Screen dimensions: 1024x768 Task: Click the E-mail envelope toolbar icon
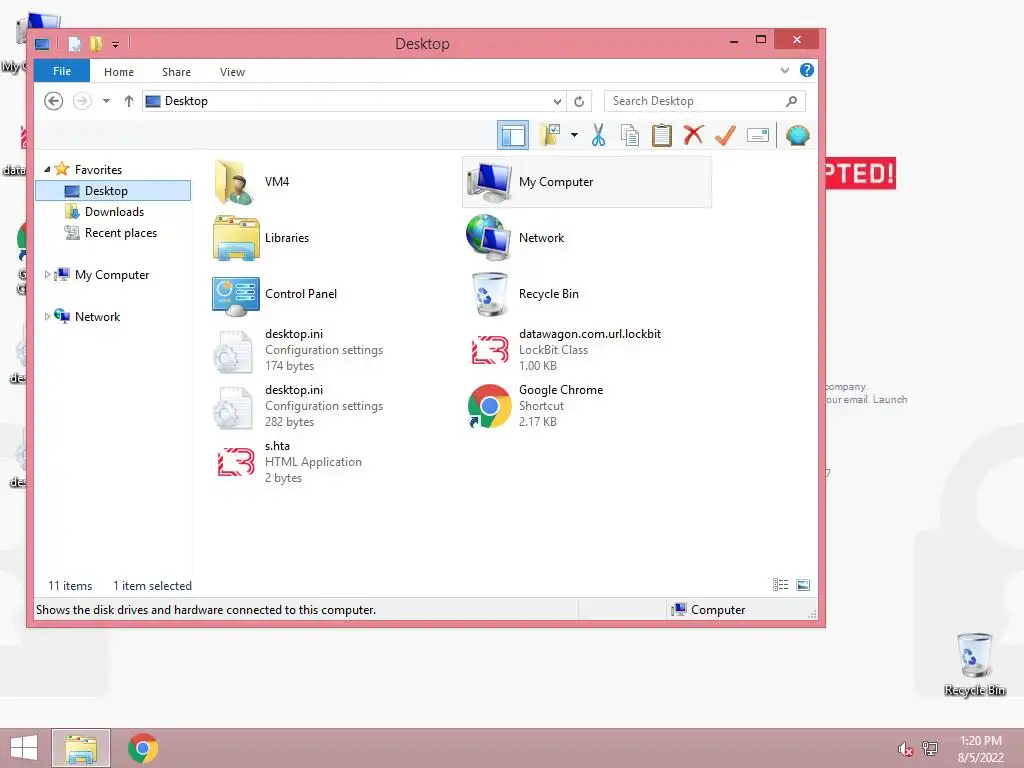coord(758,135)
